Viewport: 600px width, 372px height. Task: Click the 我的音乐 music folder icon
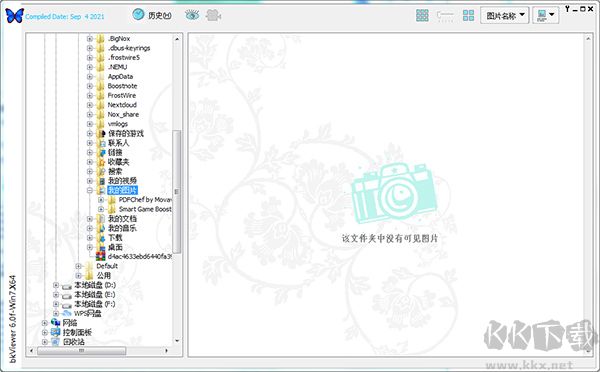(x=101, y=228)
